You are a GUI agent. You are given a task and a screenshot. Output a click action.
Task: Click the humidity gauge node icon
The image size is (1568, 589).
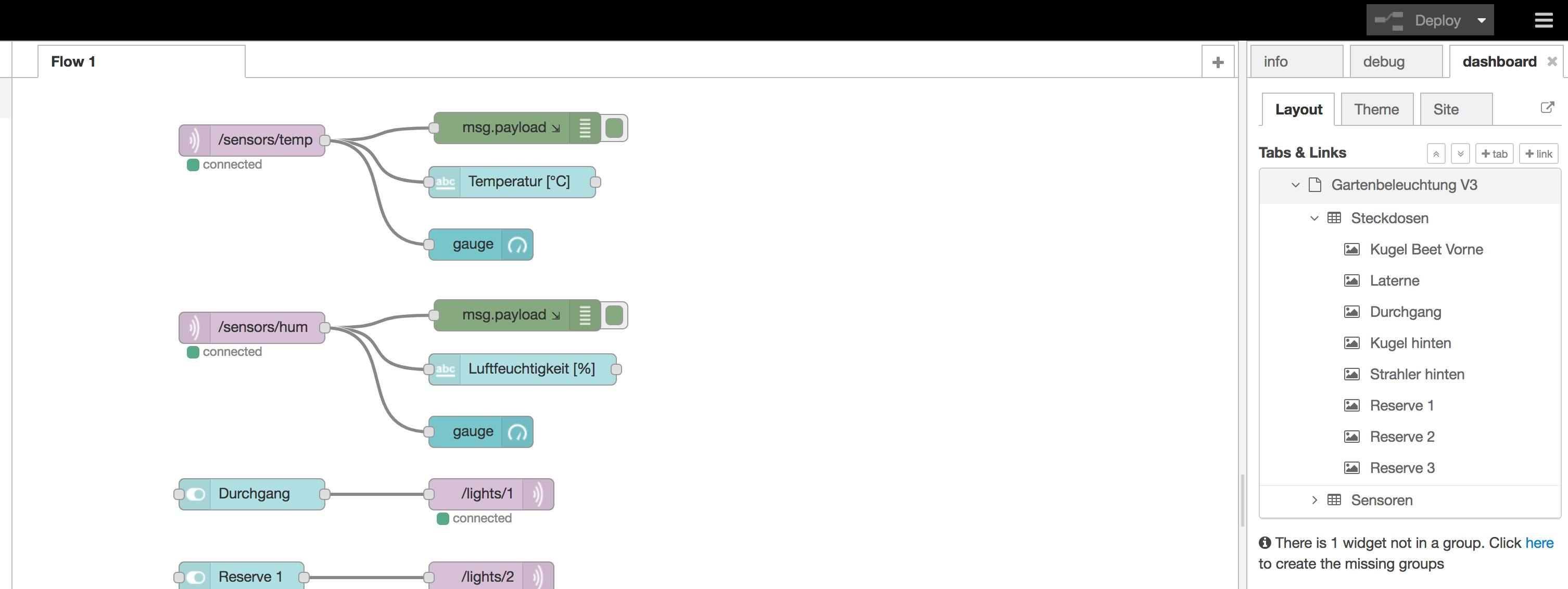click(517, 432)
